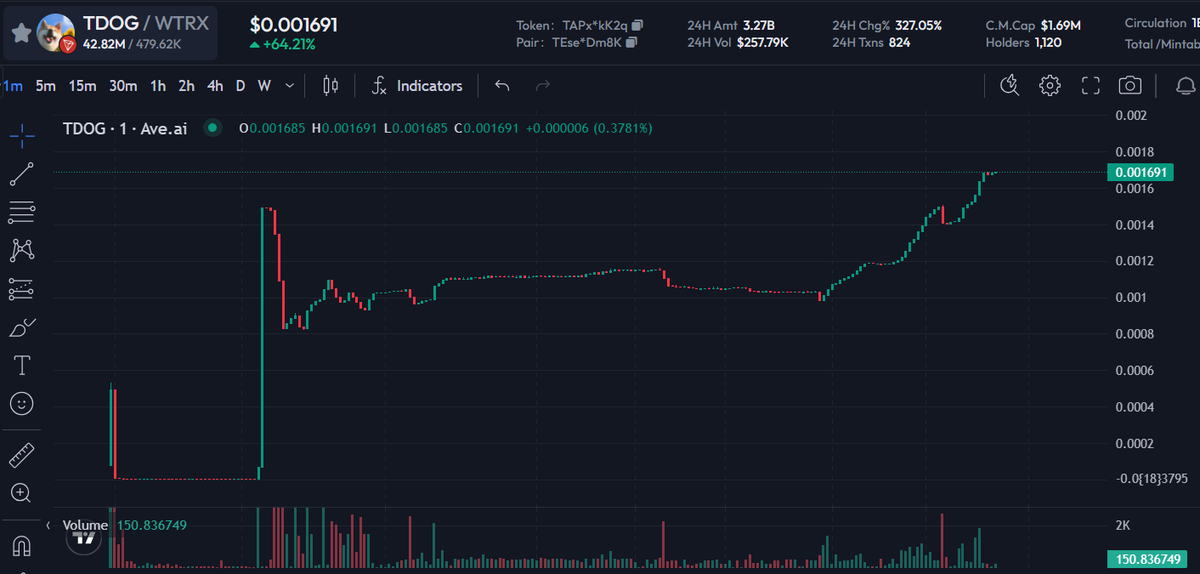Open chart settings gear
1200x574 pixels.
1049,86
